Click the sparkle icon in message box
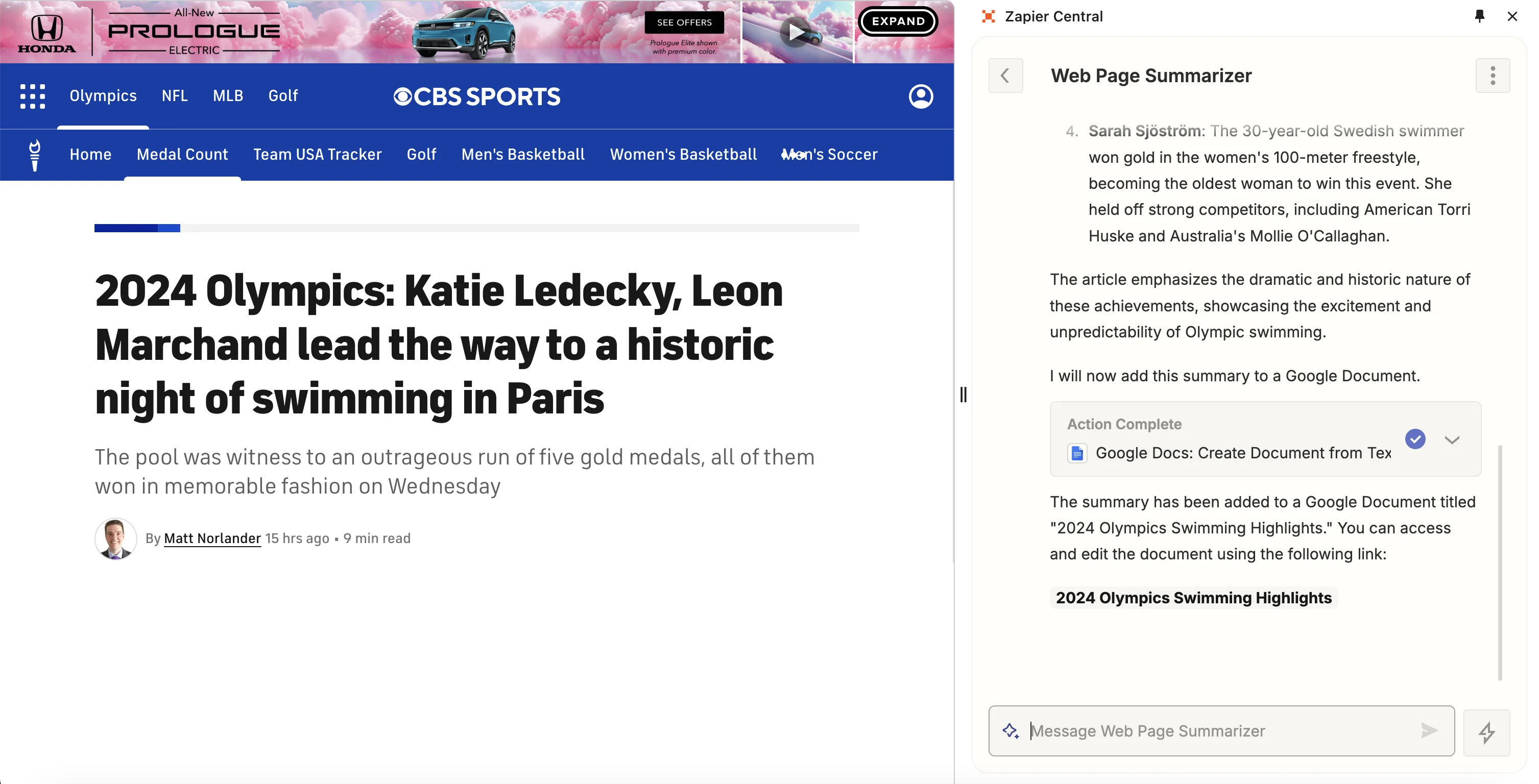The height and width of the screenshot is (784, 1539). click(x=1011, y=731)
